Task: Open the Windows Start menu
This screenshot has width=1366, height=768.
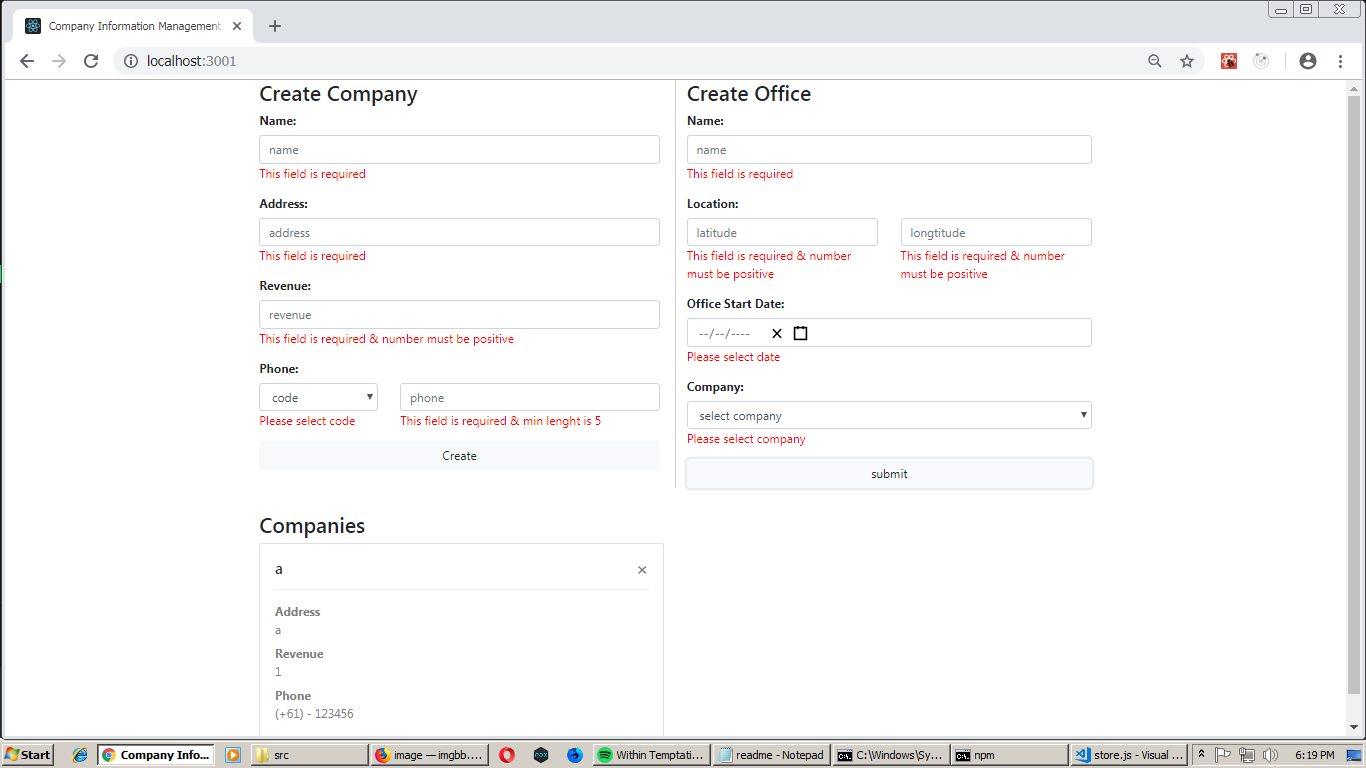Action: (x=28, y=755)
